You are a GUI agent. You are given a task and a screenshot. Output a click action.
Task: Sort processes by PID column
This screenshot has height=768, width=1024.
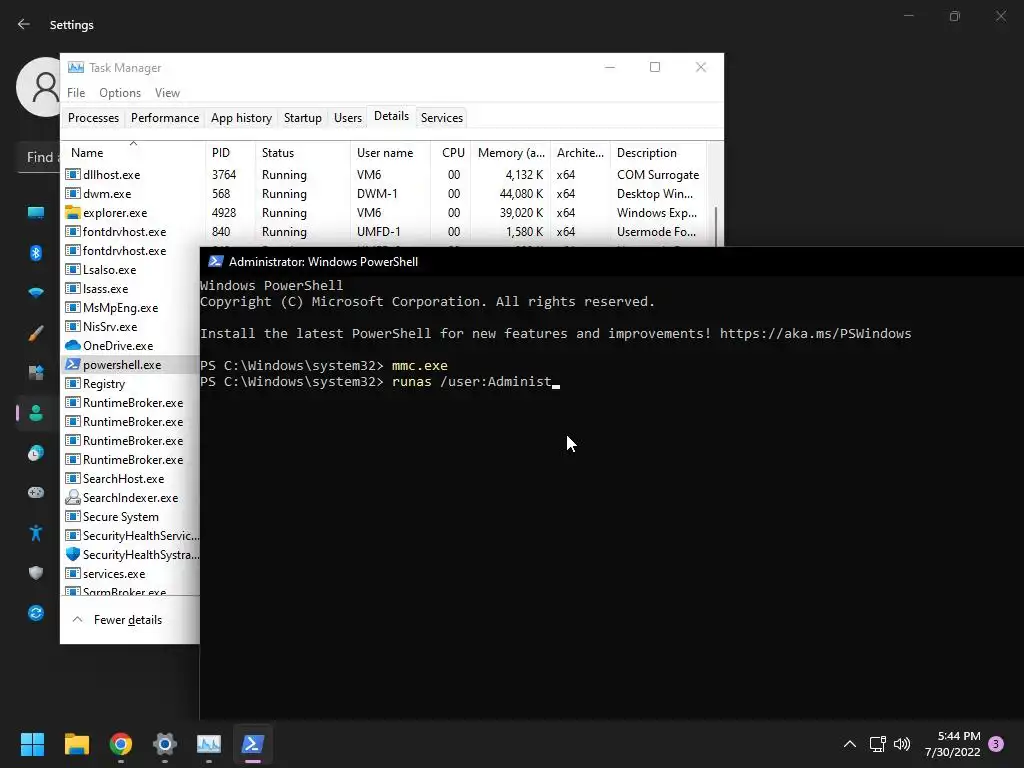[x=230, y=153]
